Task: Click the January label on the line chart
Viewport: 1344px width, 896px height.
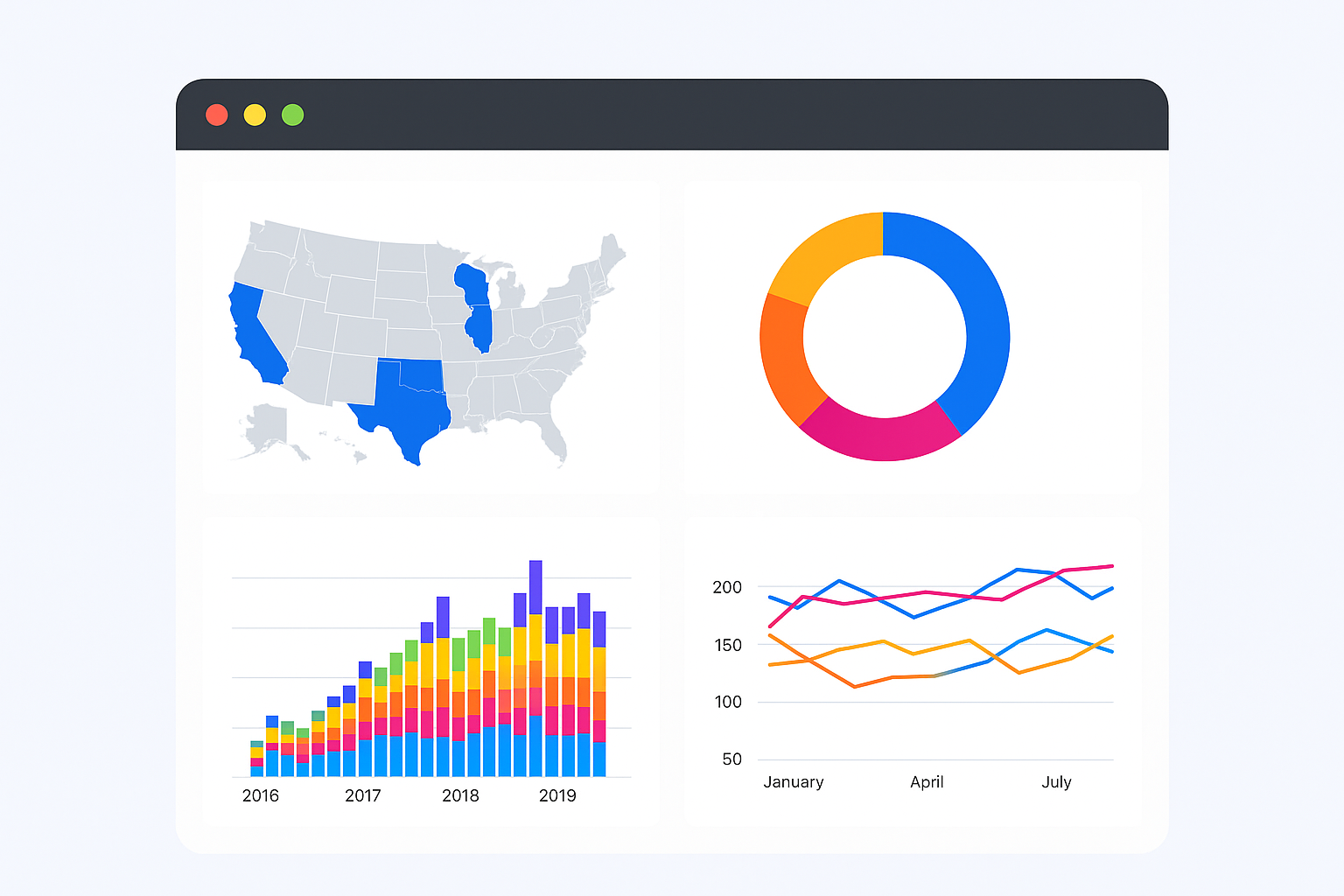Action: [x=793, y=782]
